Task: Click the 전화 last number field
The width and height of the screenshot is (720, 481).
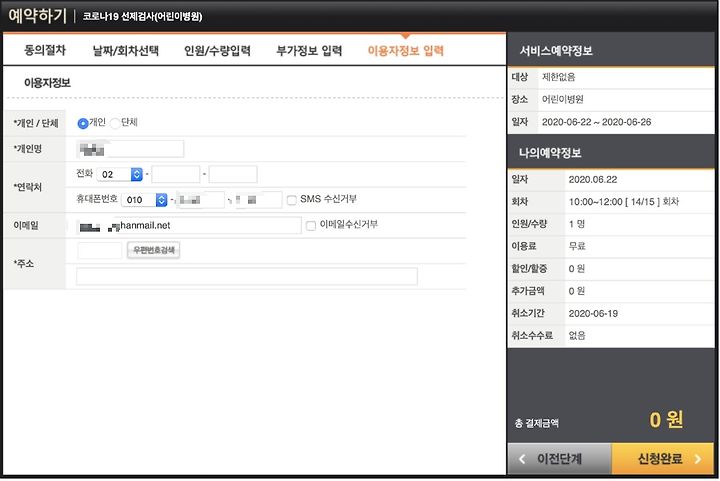Action: pyautogui.click(x=233, y=174)
